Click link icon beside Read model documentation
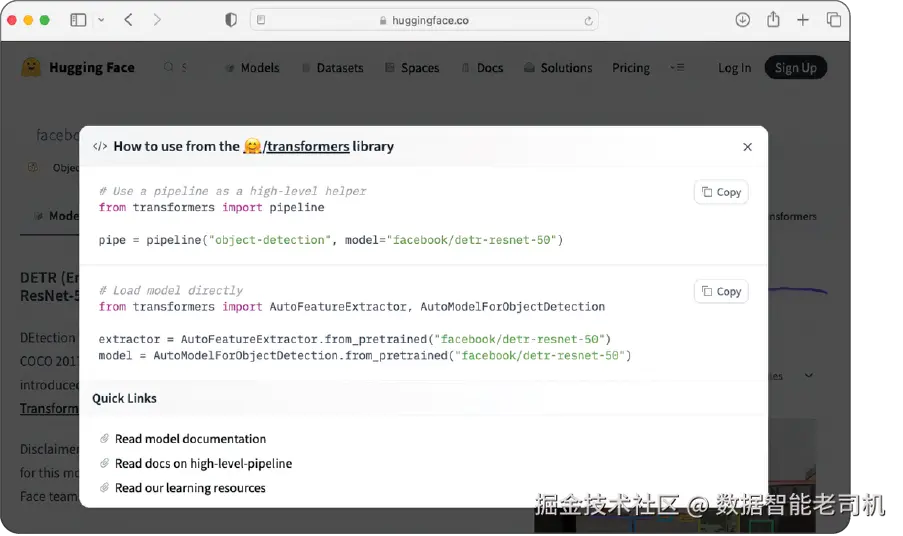Image resolution: width=903 pixels, height=536 pixels. (x=104, y=439)
